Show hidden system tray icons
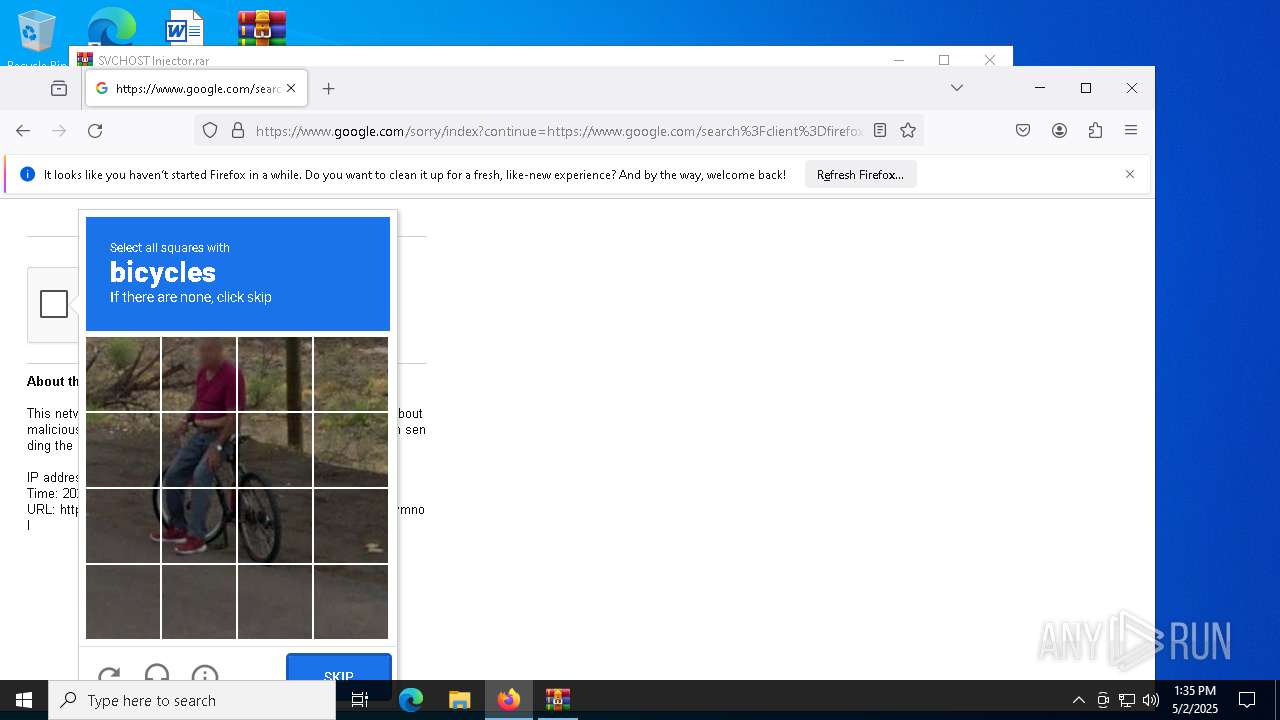The width and height of the screenshot is (1280, 720). click(1078, 700)
